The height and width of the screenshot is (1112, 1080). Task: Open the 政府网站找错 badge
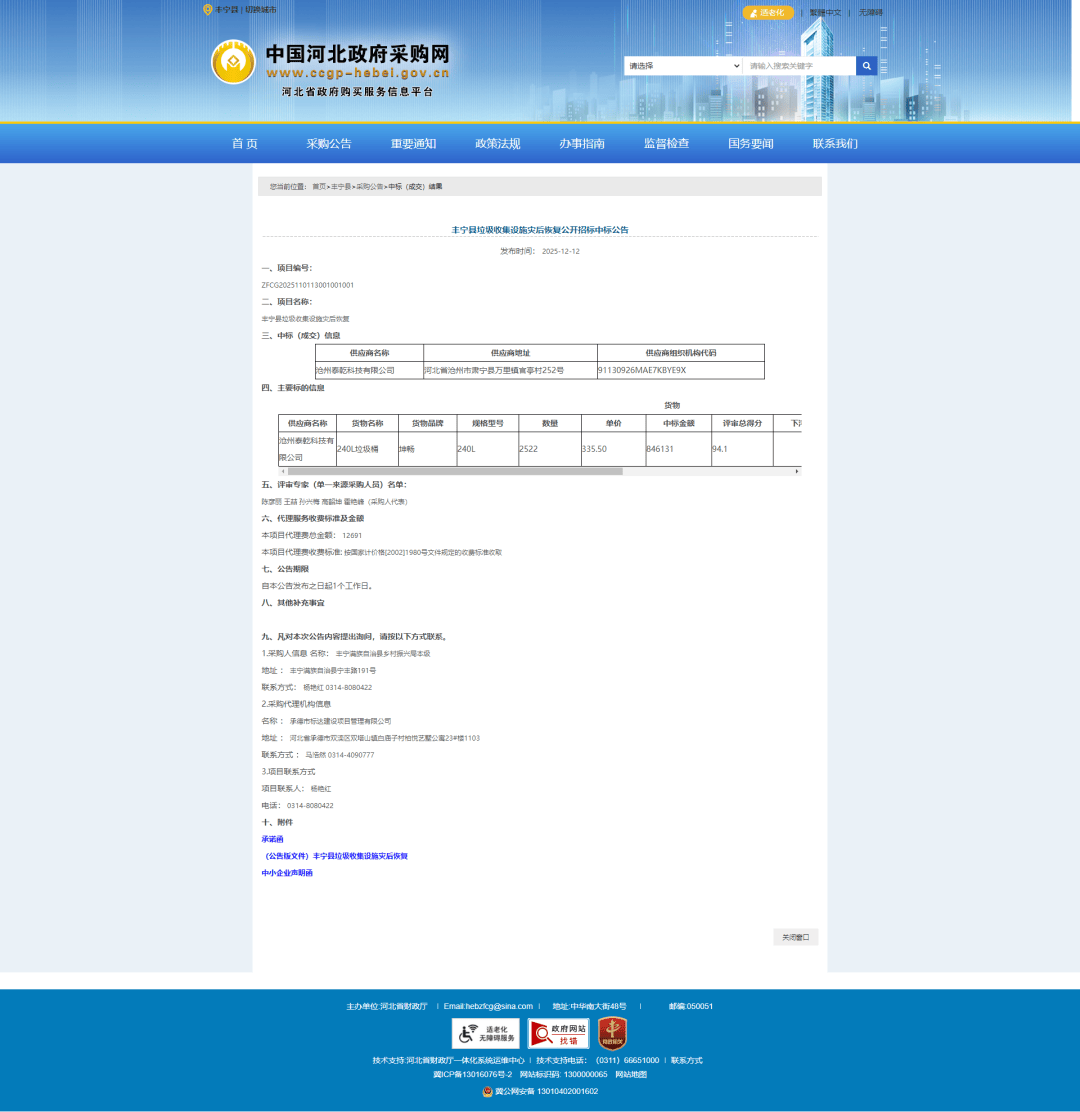click(558, 1033)
